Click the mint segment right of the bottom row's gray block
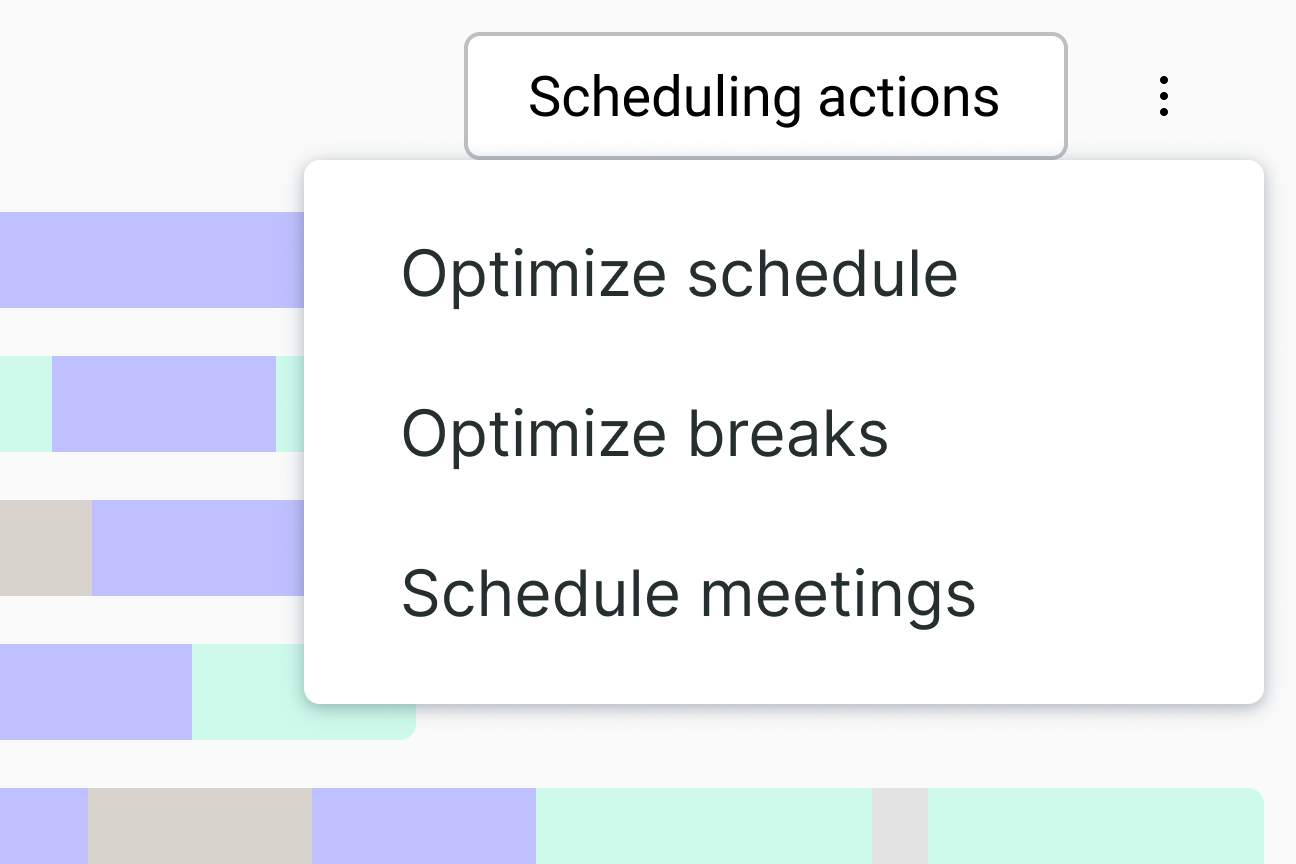This screenshot has width=1296, height=864. point(1095,825)
